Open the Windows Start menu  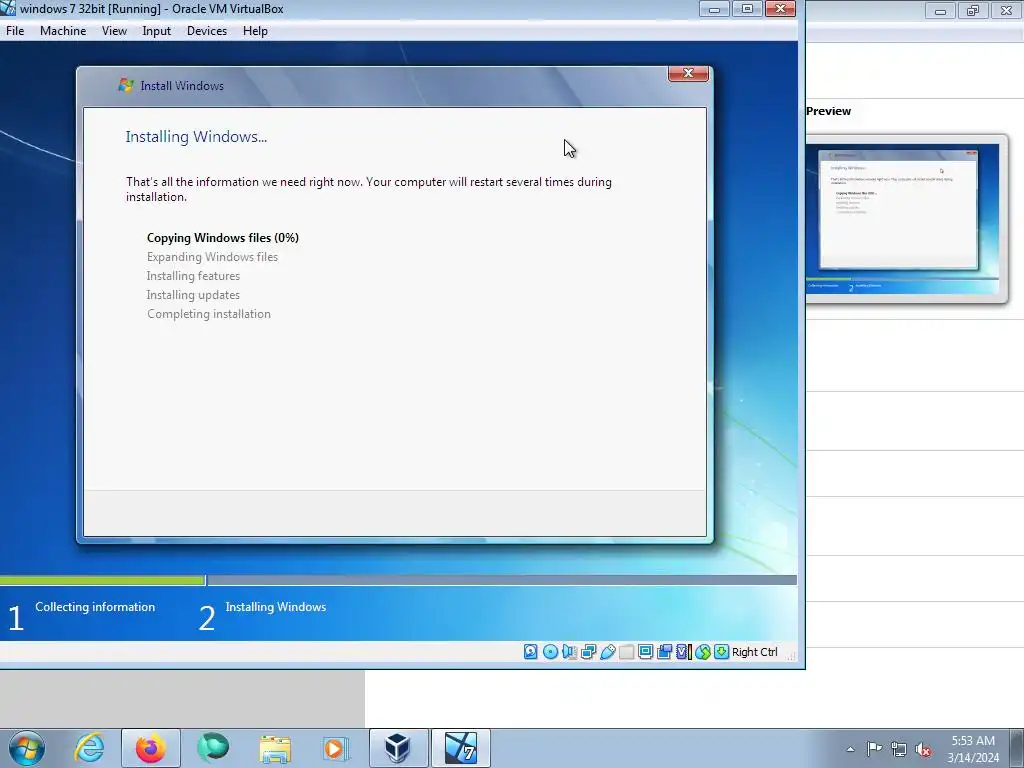coord(26,748)
